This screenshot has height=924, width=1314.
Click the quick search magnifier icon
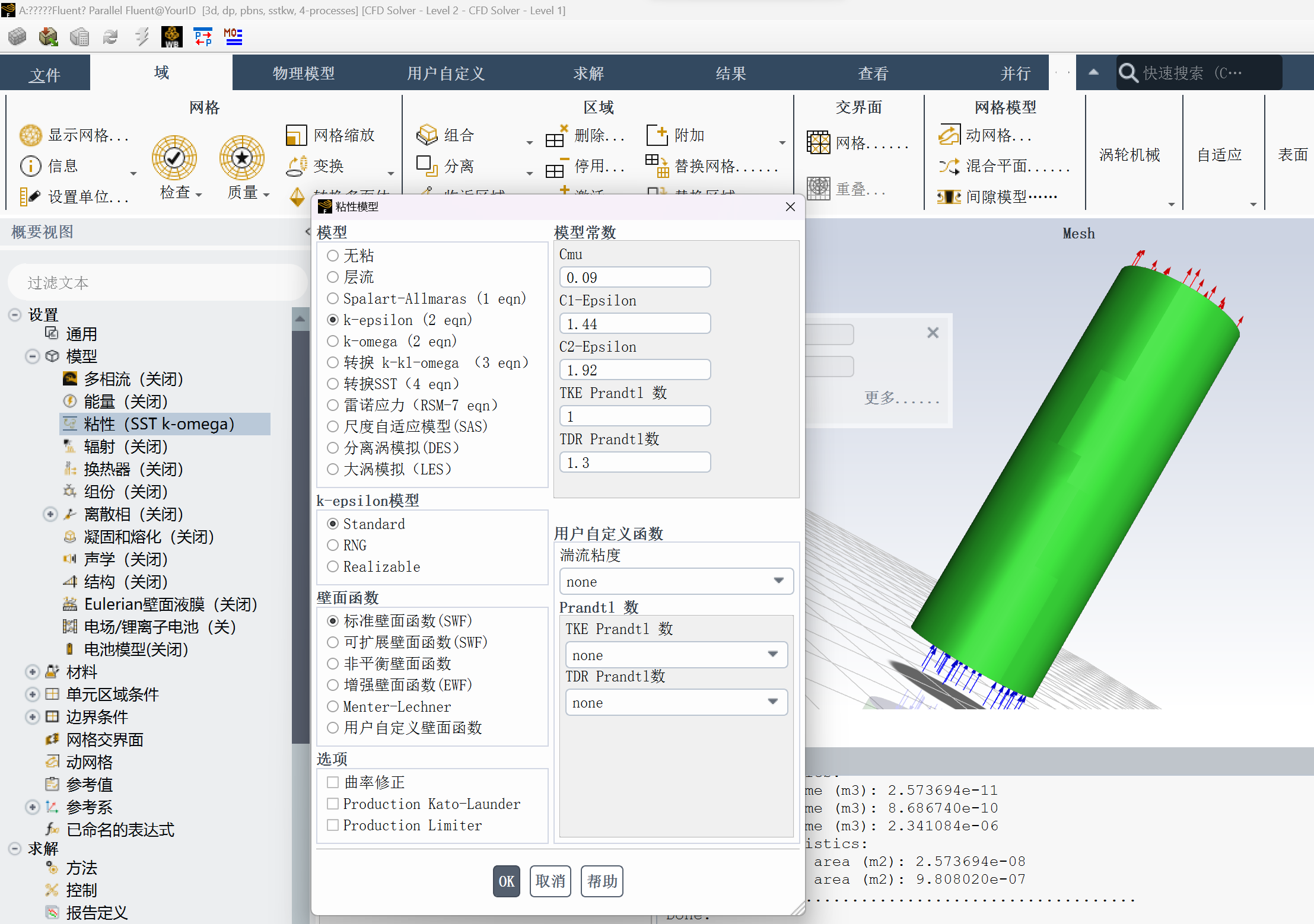pyautogui.click(x=1128, y=73)
